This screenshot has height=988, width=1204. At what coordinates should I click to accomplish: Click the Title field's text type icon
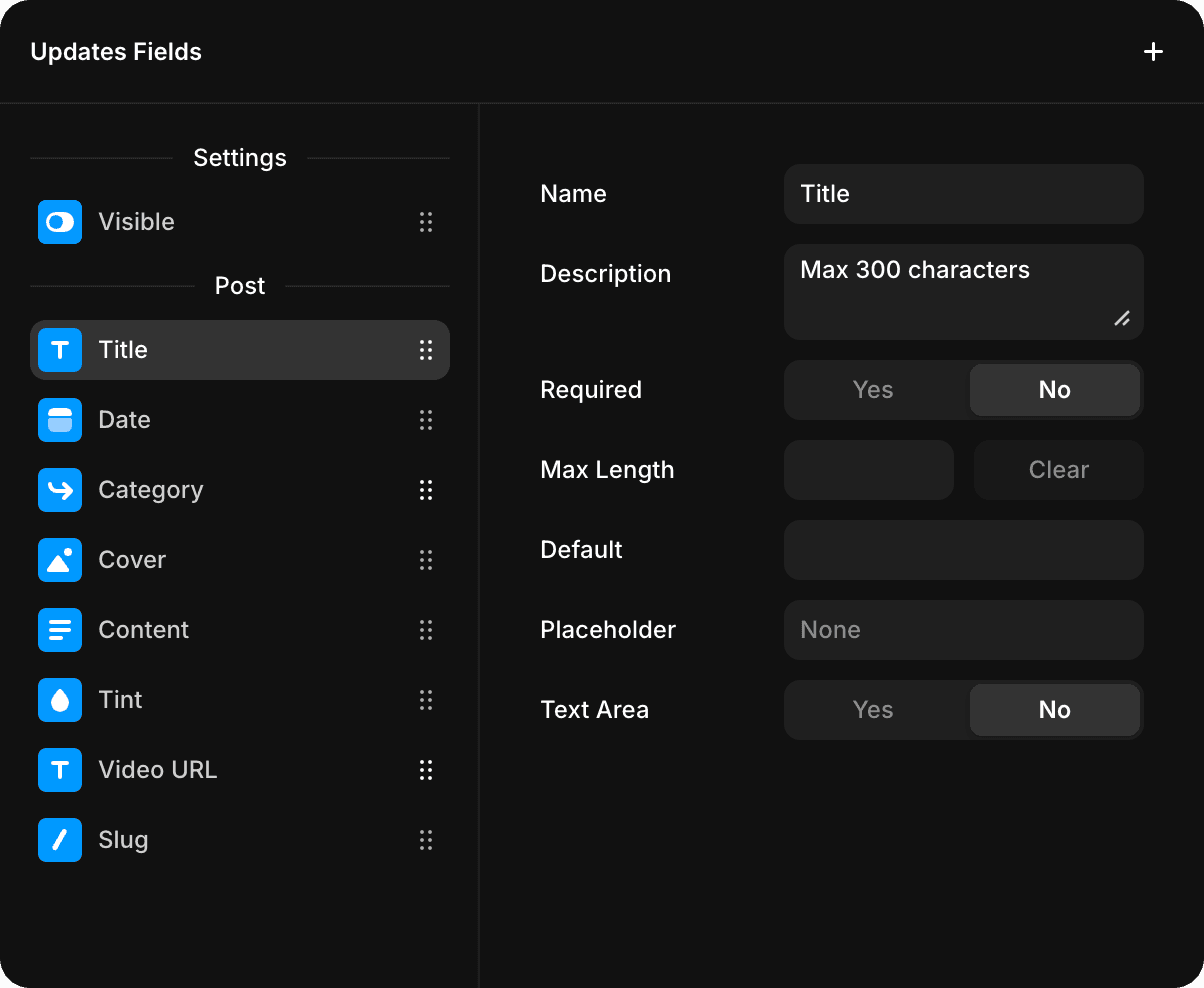point(59,350)
